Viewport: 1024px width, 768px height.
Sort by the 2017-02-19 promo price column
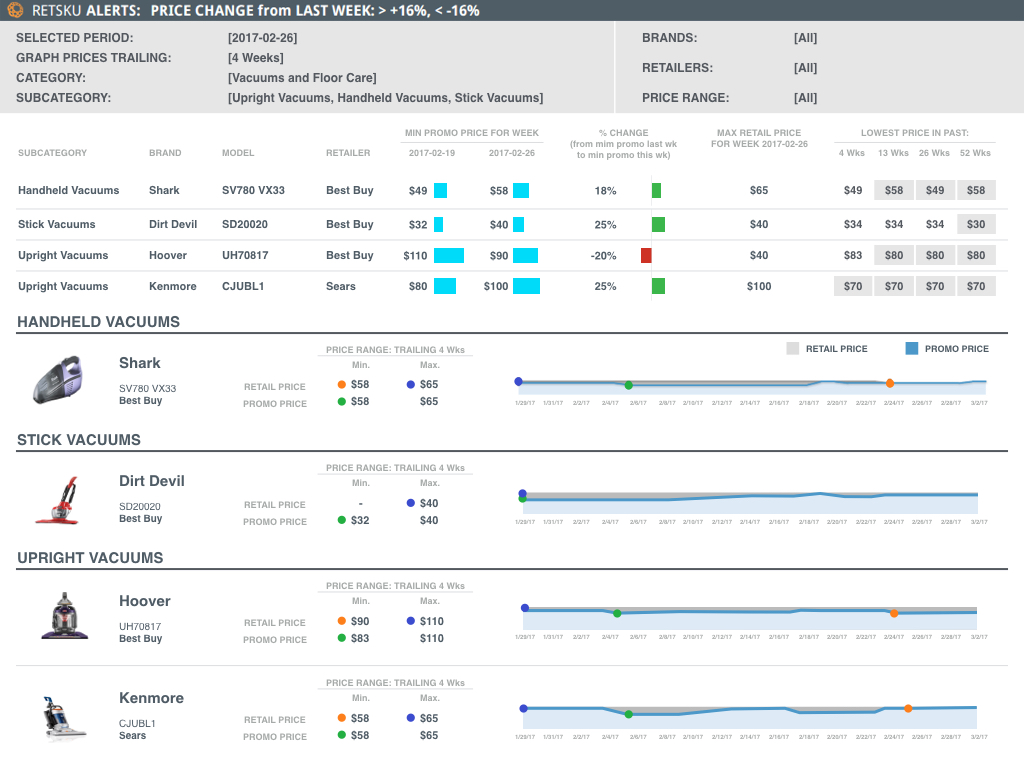[x=432, y=153]
